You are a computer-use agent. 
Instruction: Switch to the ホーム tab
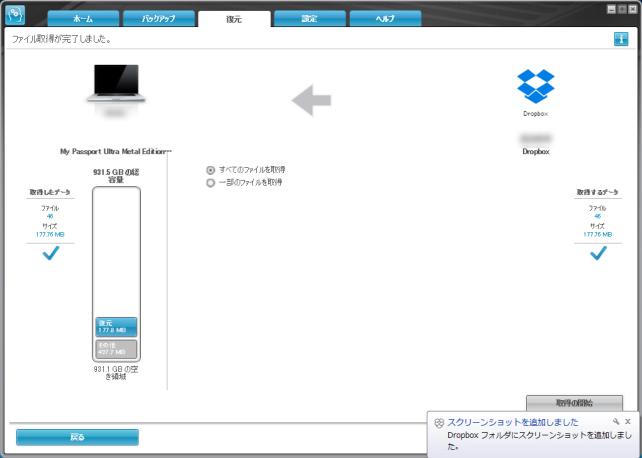pos(83,19)
